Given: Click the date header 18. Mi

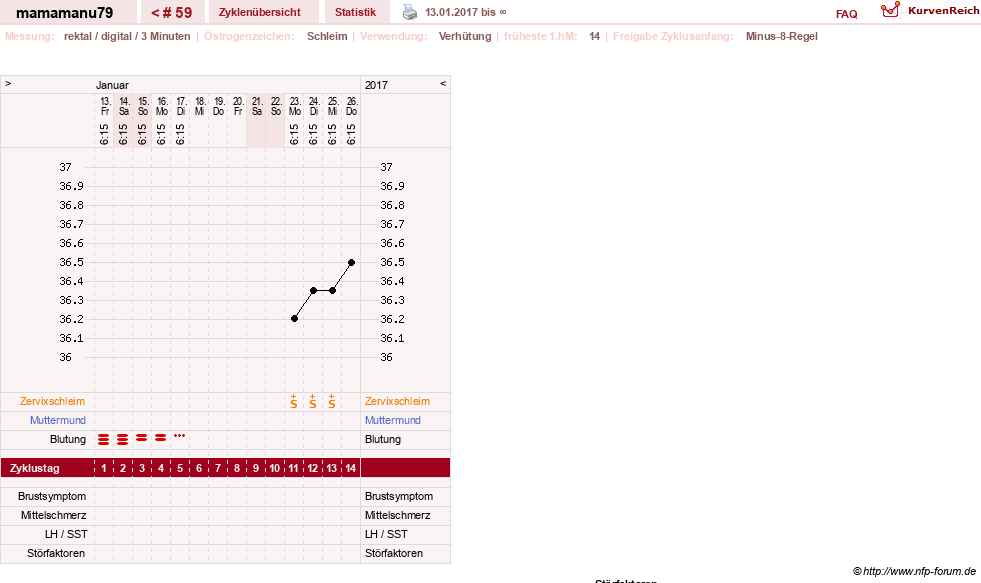Looking at the screenshot, I should point(200,106).
